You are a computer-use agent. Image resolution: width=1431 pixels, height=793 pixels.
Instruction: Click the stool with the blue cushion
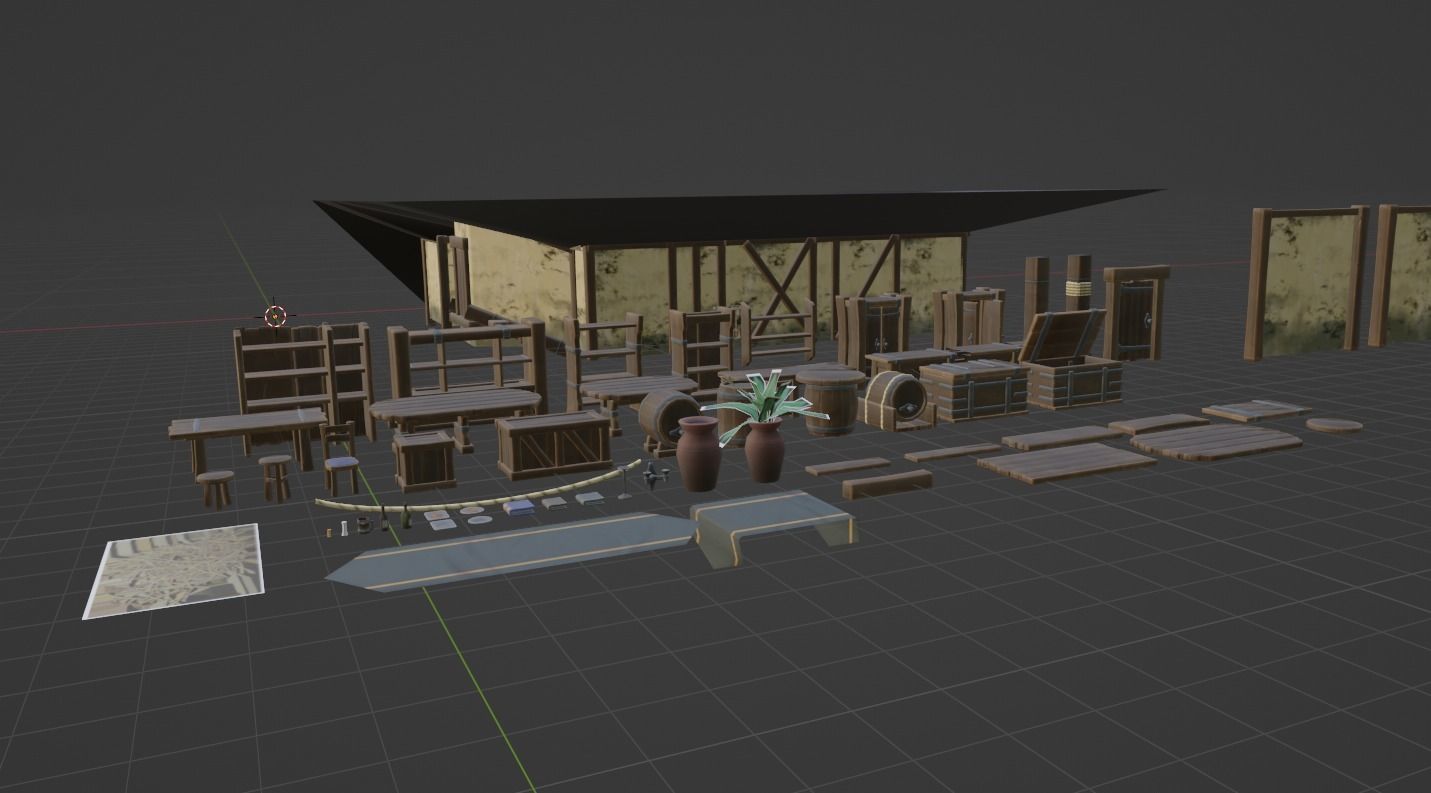coord(340,463)
